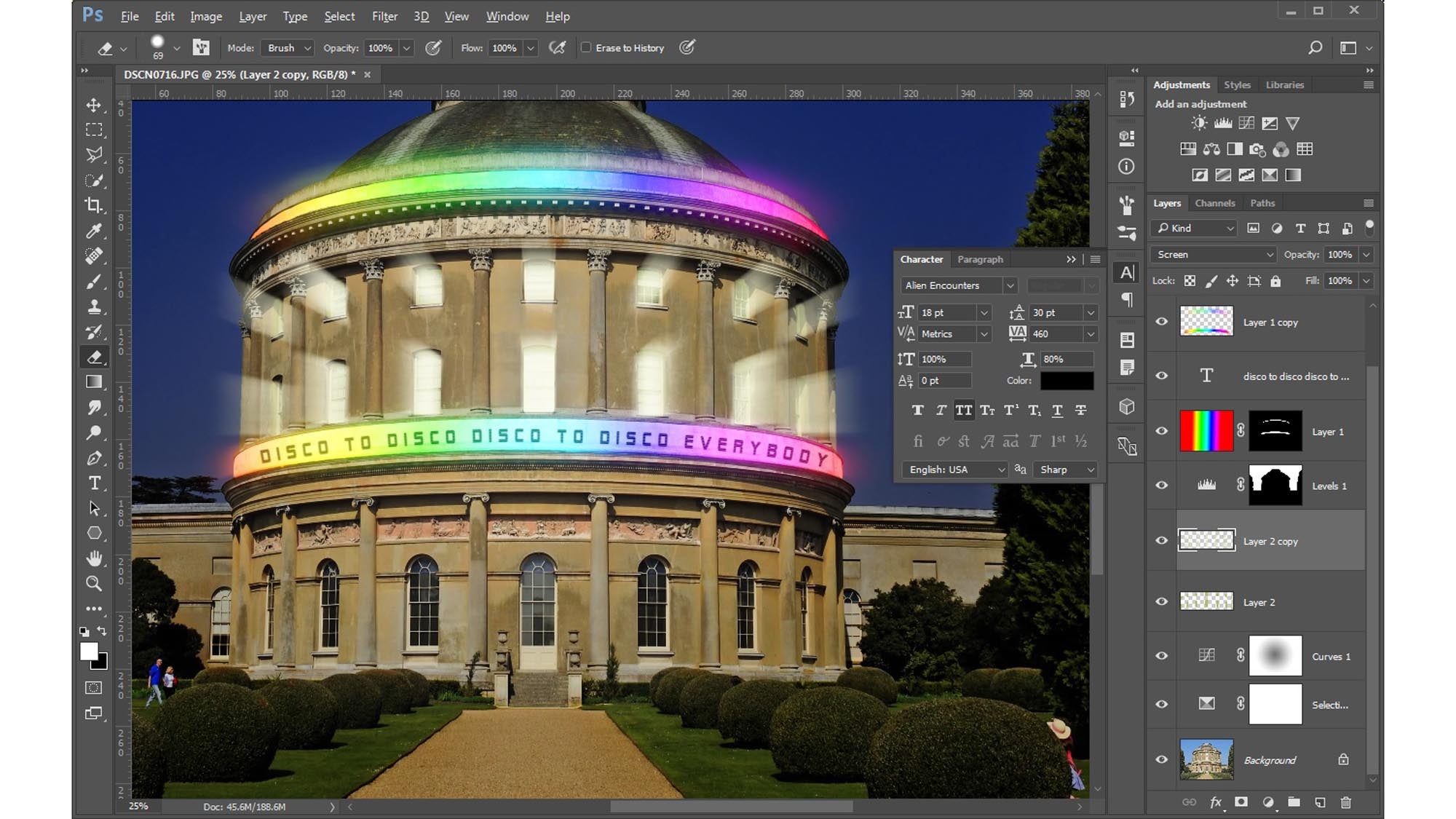The width and height of the screenshot is (1456, 819).
Task: Select the Background layer thumbnail
Action: [1206, 759]
